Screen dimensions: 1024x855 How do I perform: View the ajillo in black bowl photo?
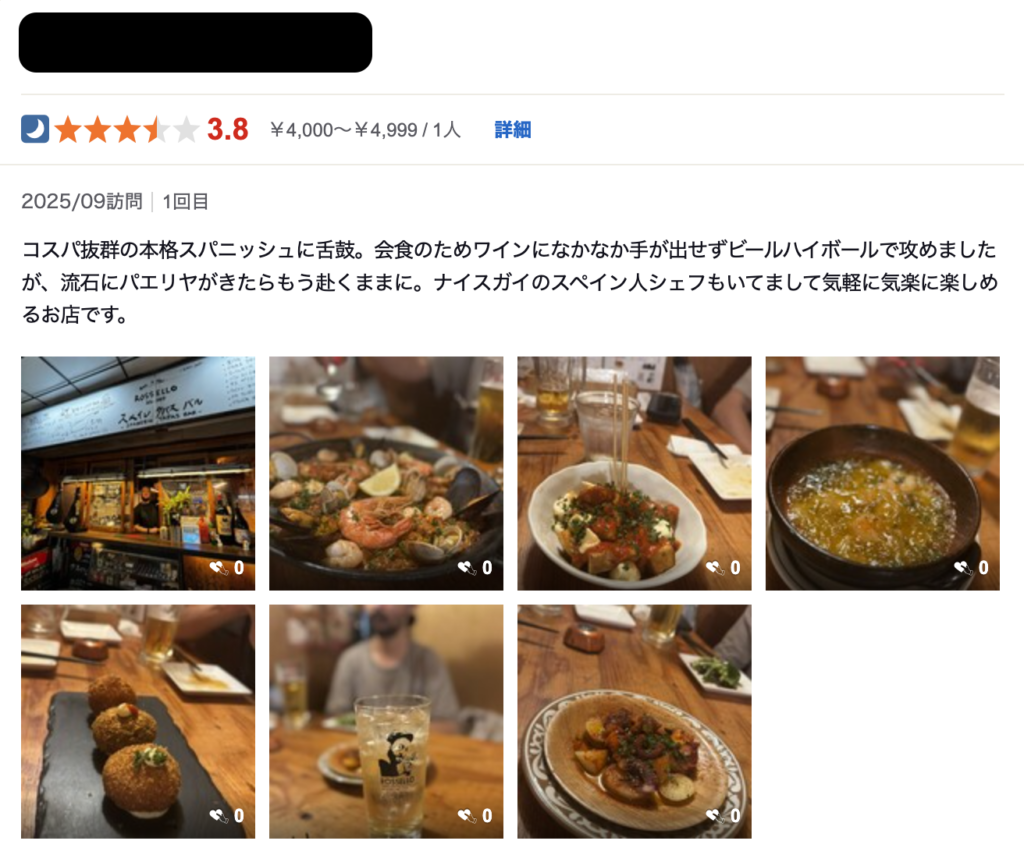point(882,474)
